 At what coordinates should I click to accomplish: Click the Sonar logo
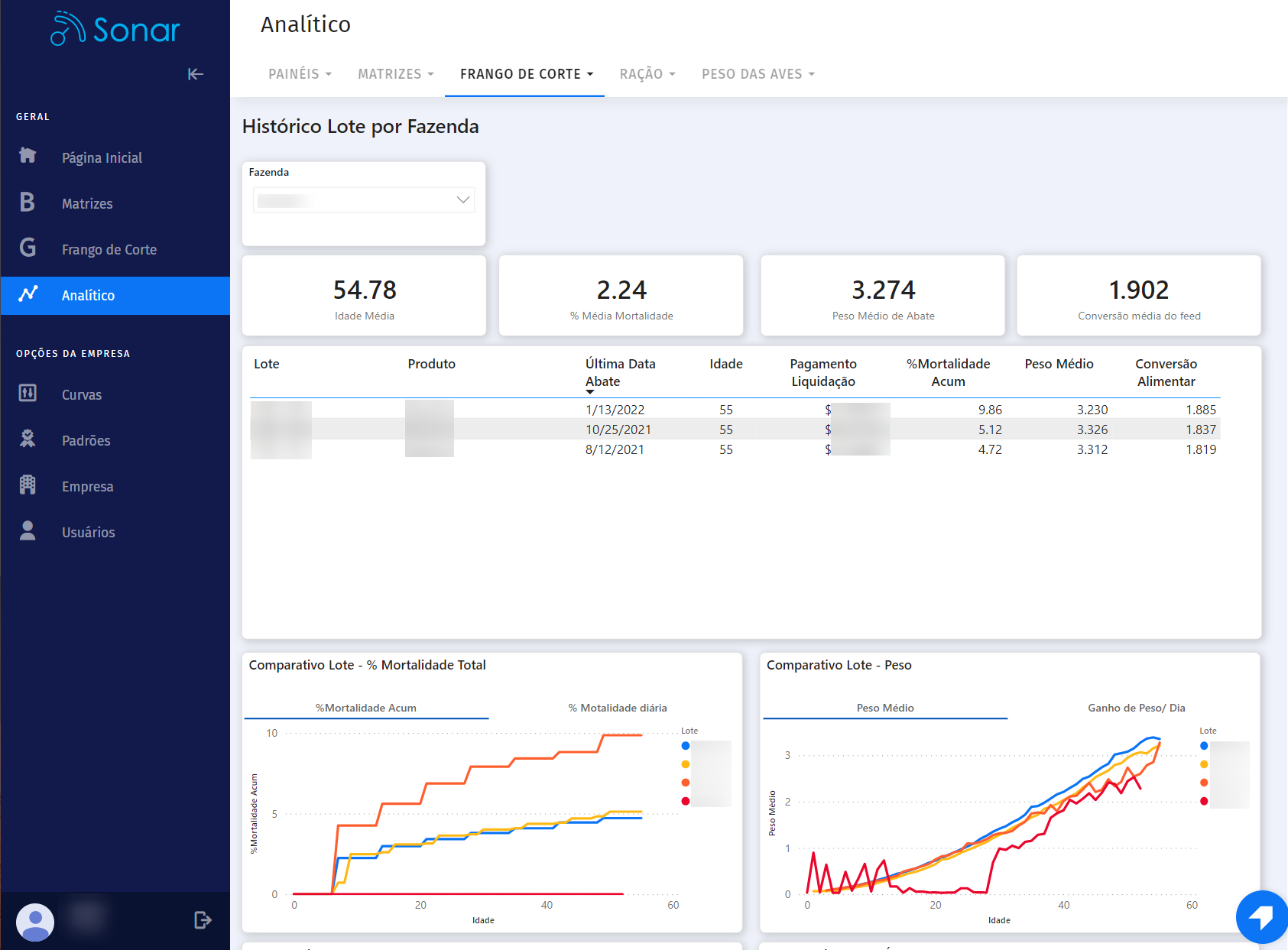[115, 29]
